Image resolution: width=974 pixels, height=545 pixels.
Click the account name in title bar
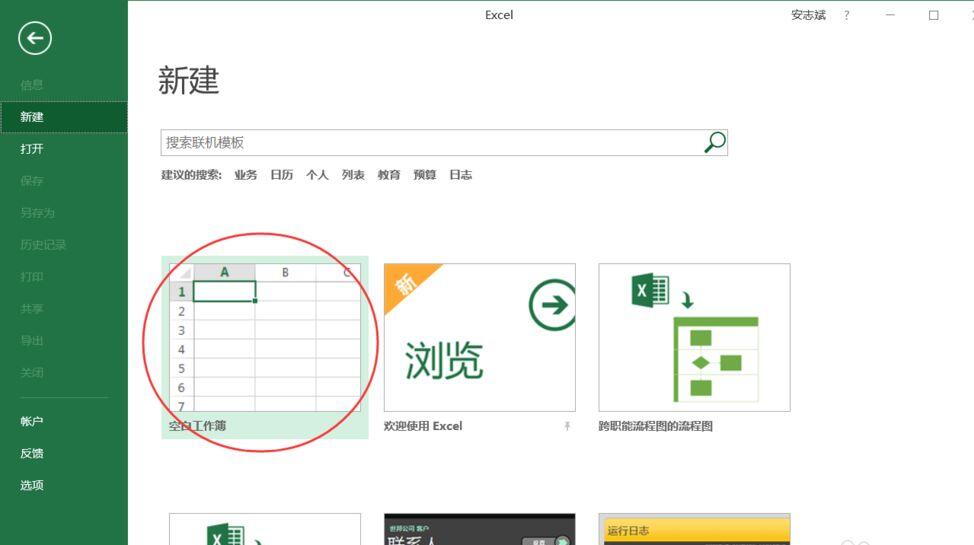[808, 16]
